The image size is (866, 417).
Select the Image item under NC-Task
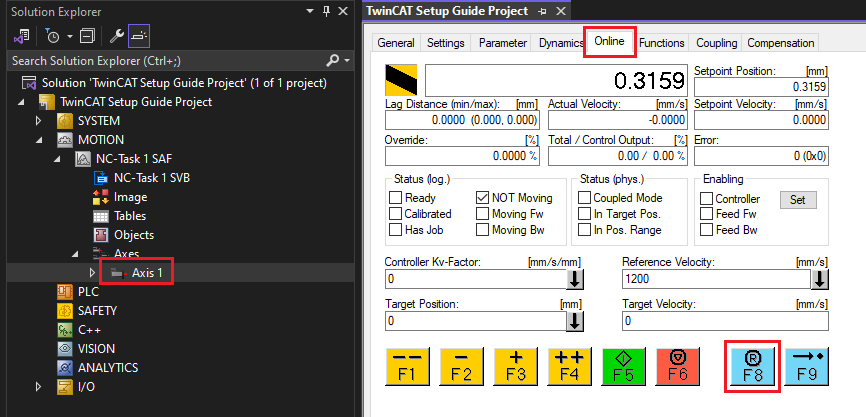(x=130, y=197)
